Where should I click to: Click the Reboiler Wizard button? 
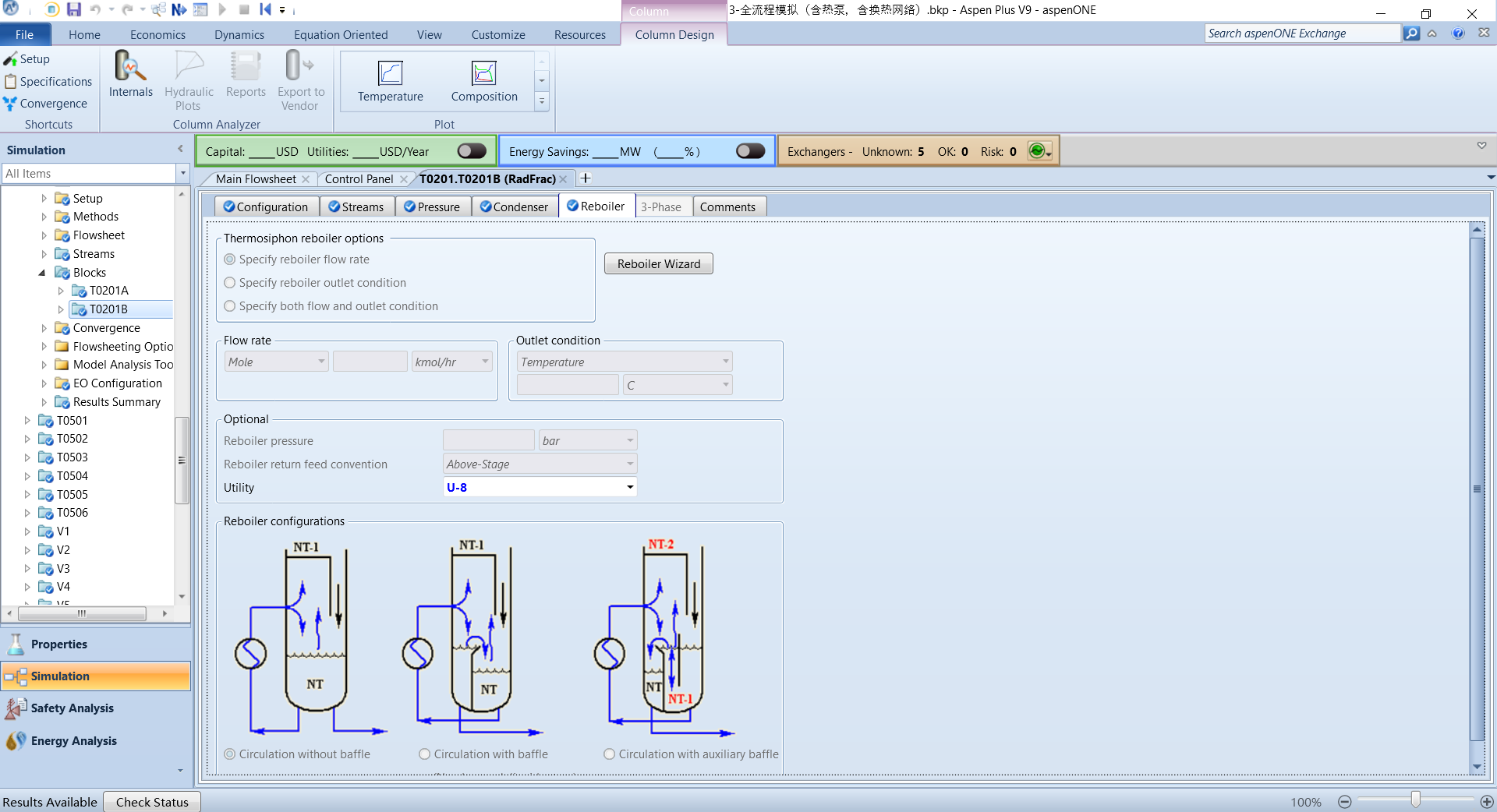659,264
